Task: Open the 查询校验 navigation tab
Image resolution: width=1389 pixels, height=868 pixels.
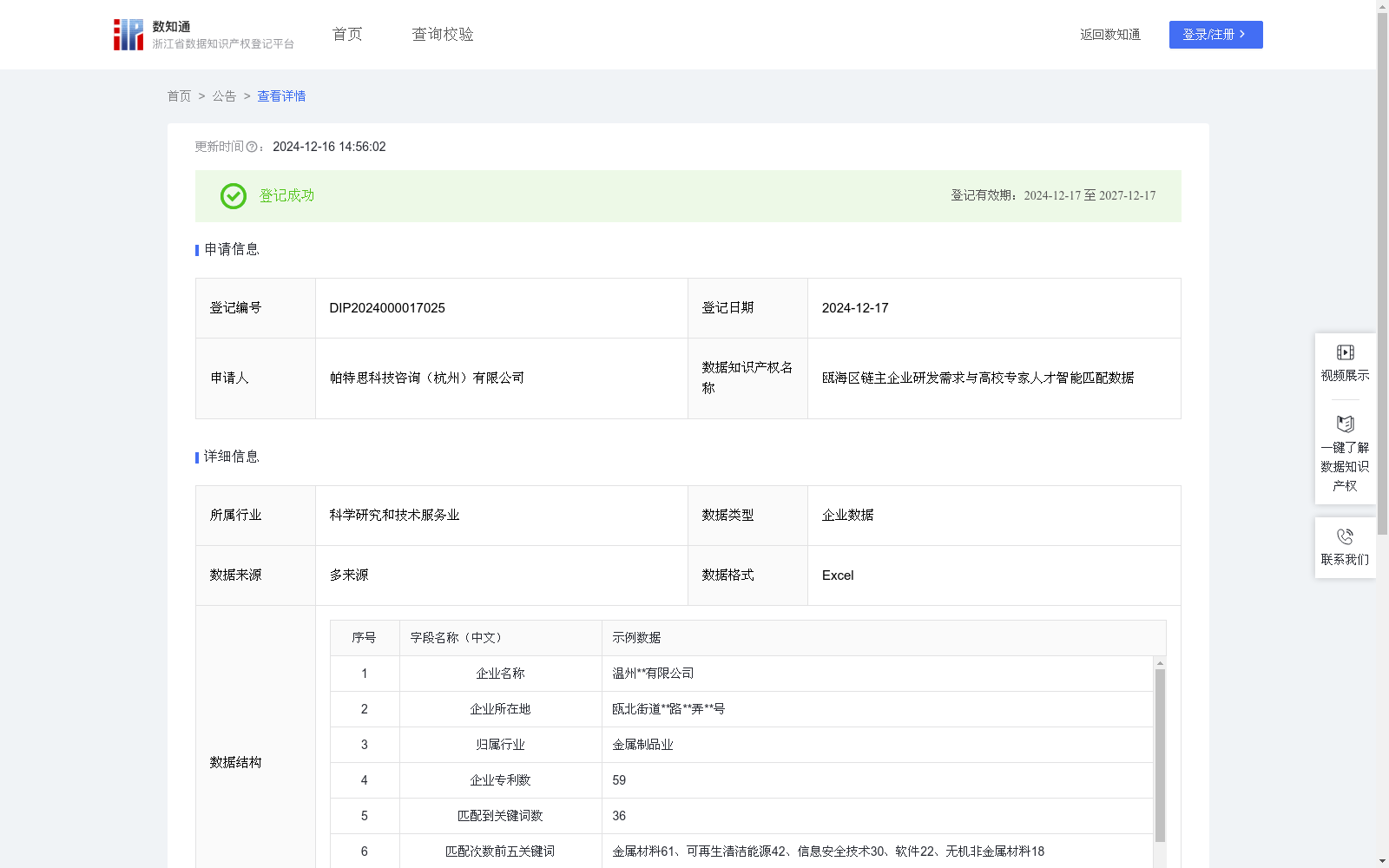Action: (443, 34)
